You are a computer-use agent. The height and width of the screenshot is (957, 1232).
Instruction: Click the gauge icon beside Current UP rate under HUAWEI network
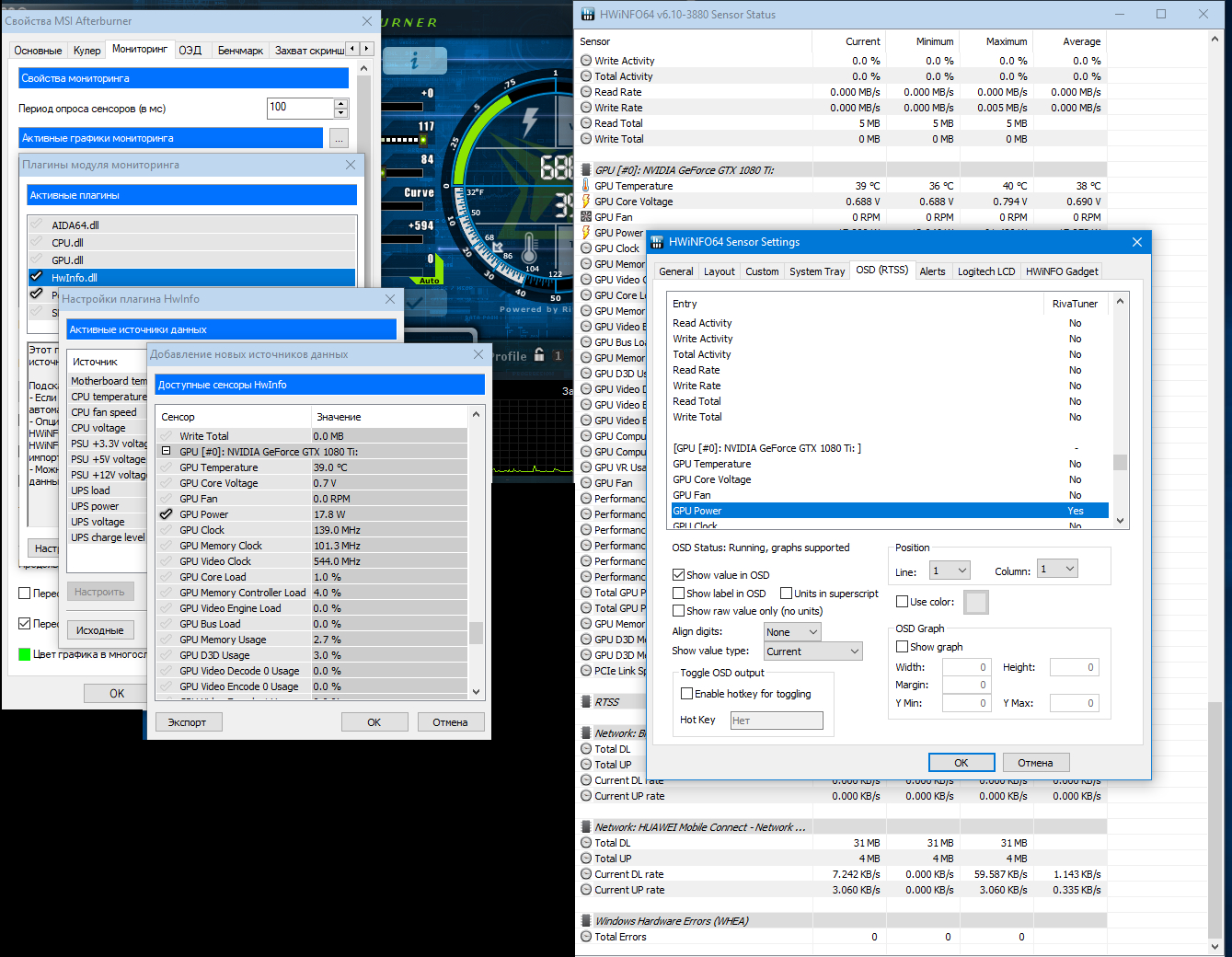point(586,890)
